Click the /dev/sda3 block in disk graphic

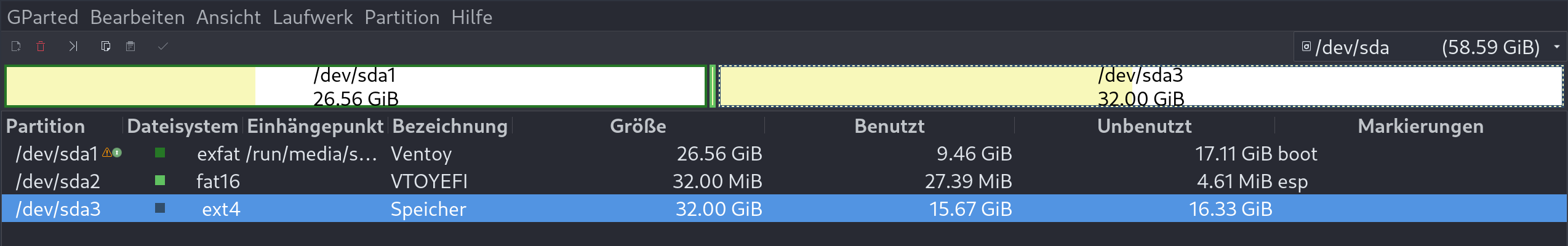pyautogui.click(x=1141, y=86)
